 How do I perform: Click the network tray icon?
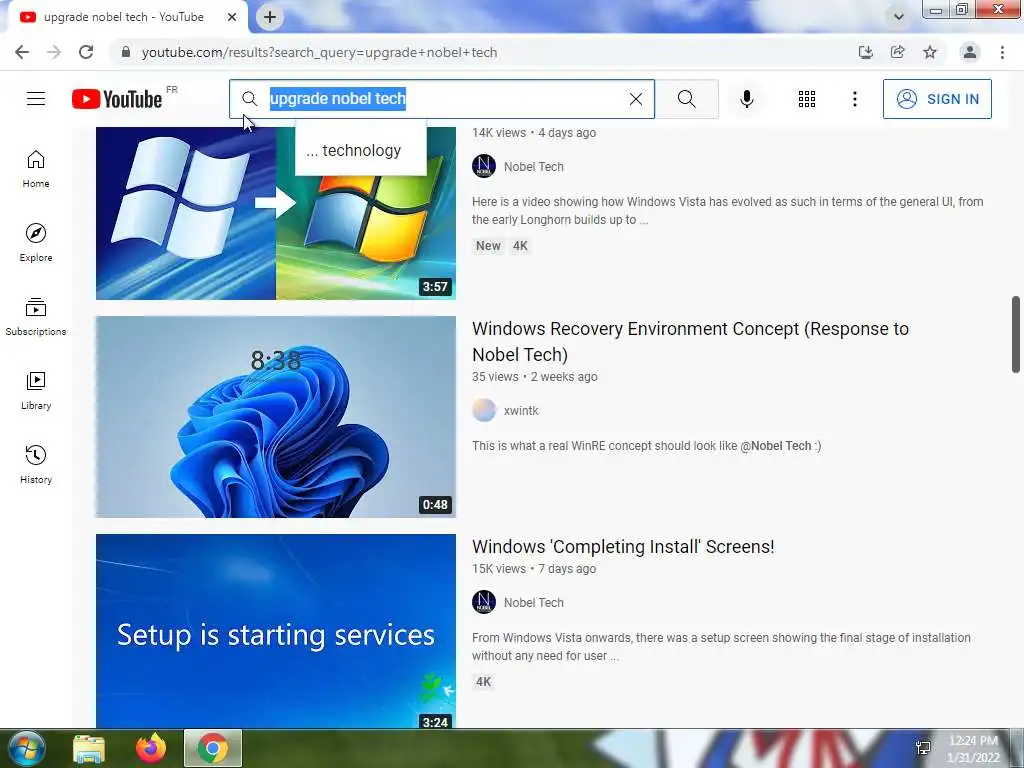[x=923, y=748]
